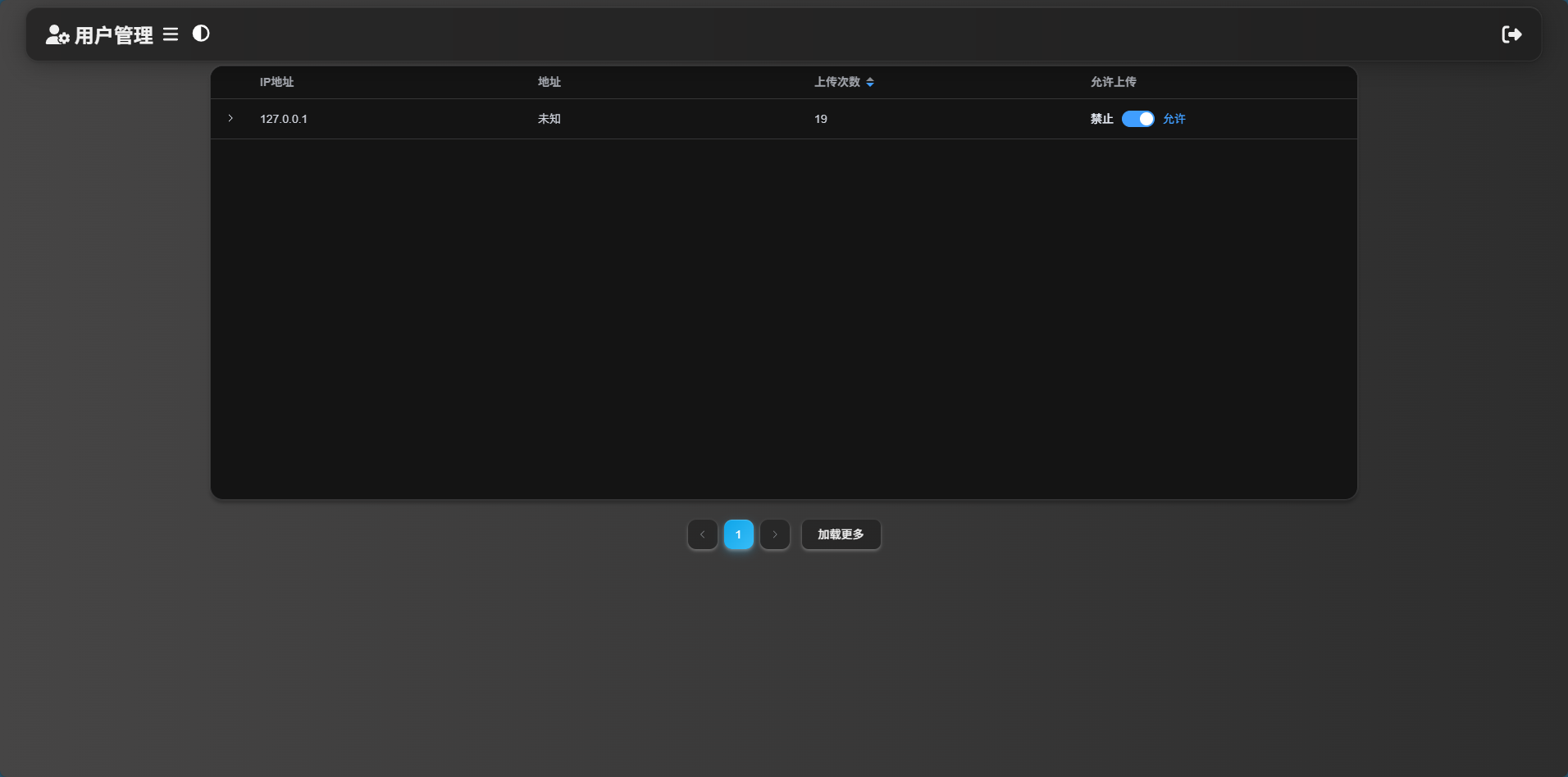Click the logout icon at top right

pos(1511,34)
